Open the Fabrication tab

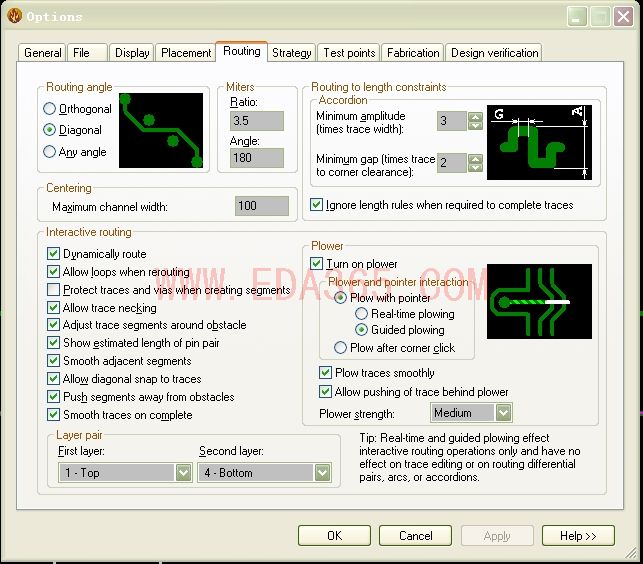coord(413,53)
